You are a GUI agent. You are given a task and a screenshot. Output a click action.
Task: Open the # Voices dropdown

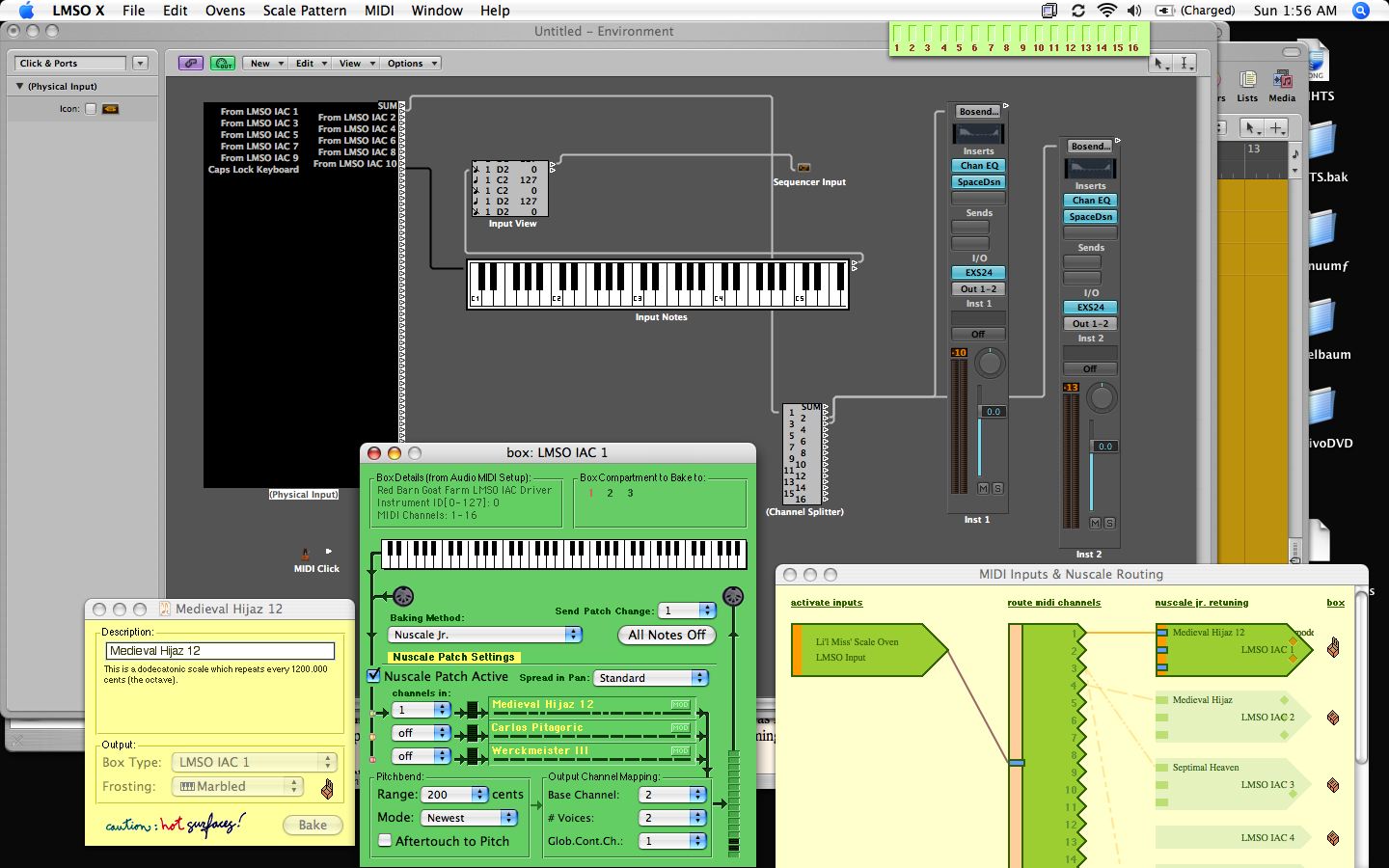pyautogui.click(x=672, y=818)
